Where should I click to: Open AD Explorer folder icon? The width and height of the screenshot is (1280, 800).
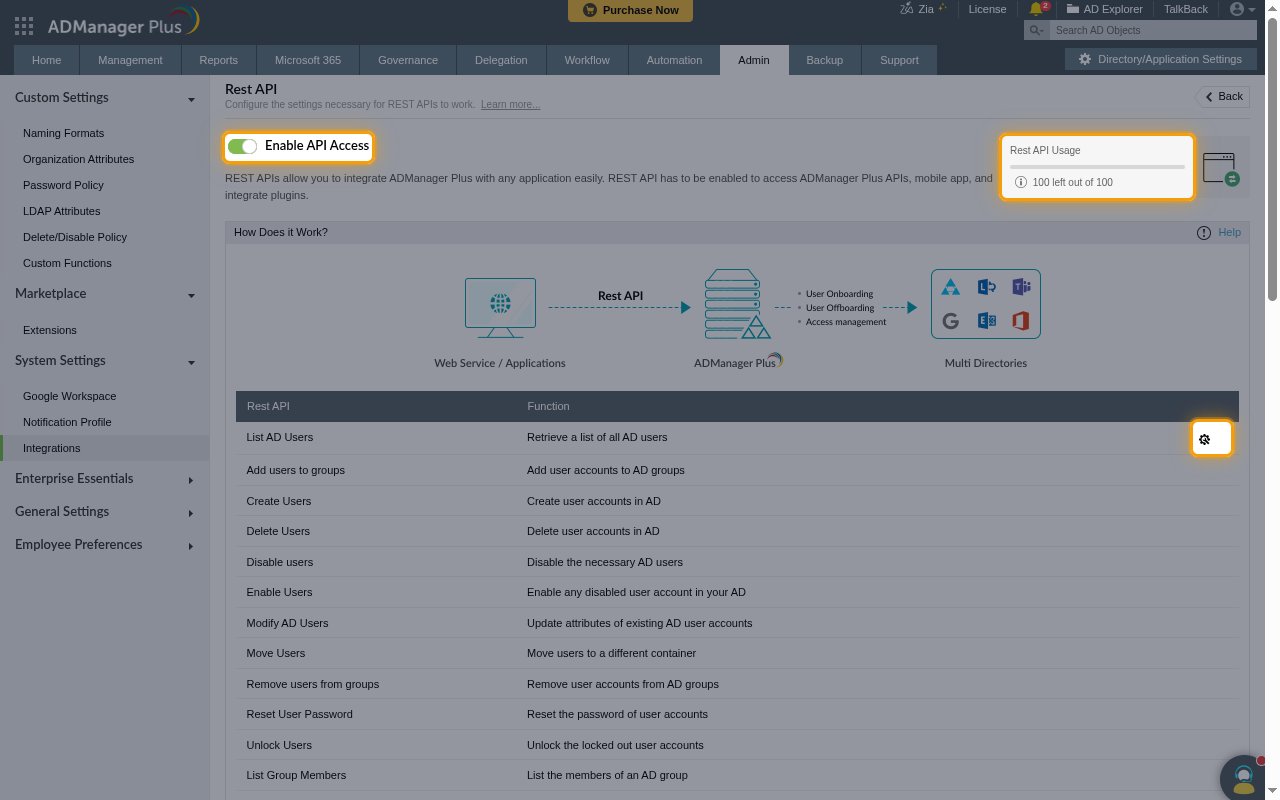pyautogui.click(x=1073, y=9)
